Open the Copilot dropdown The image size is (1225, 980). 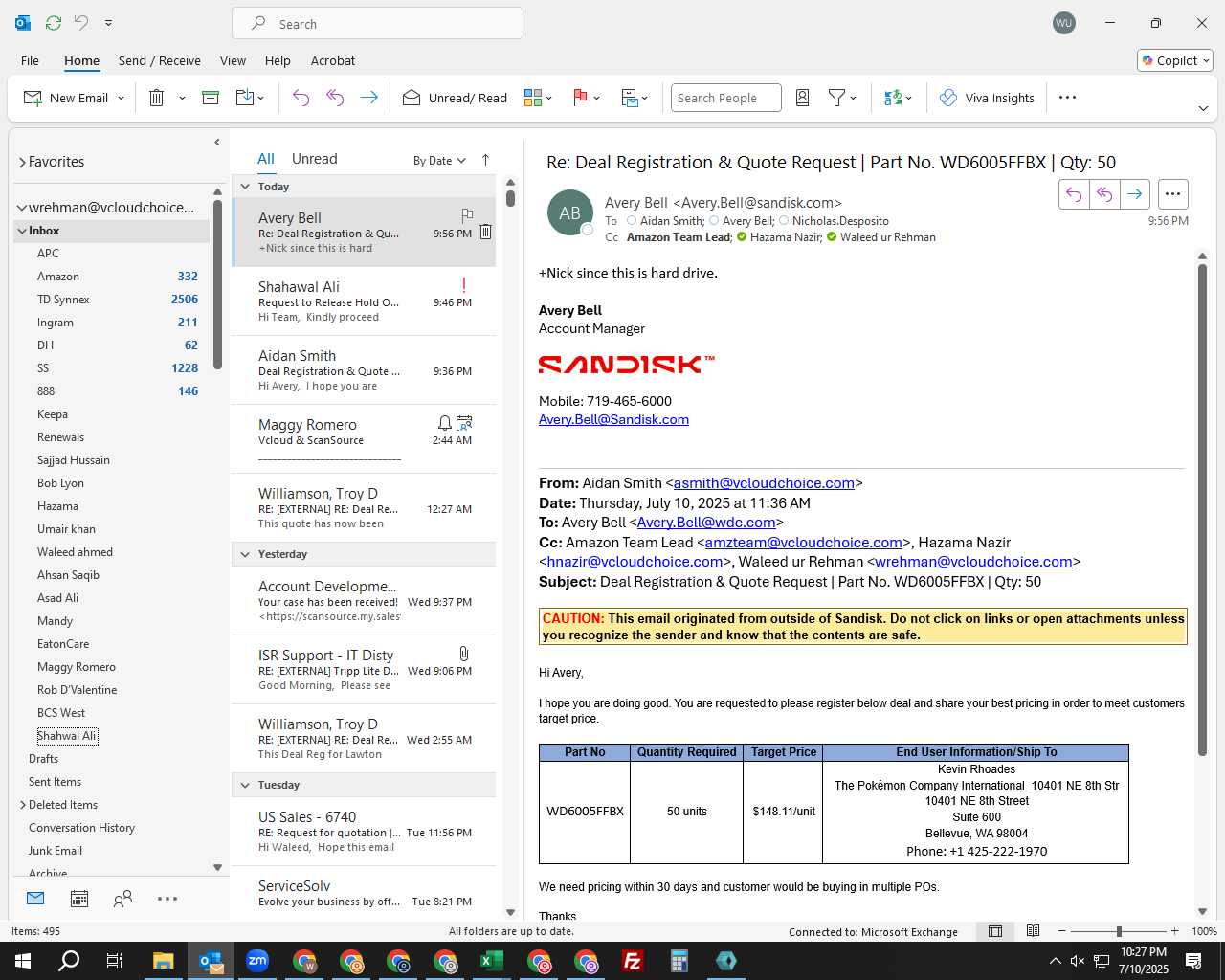point(1175,60)
